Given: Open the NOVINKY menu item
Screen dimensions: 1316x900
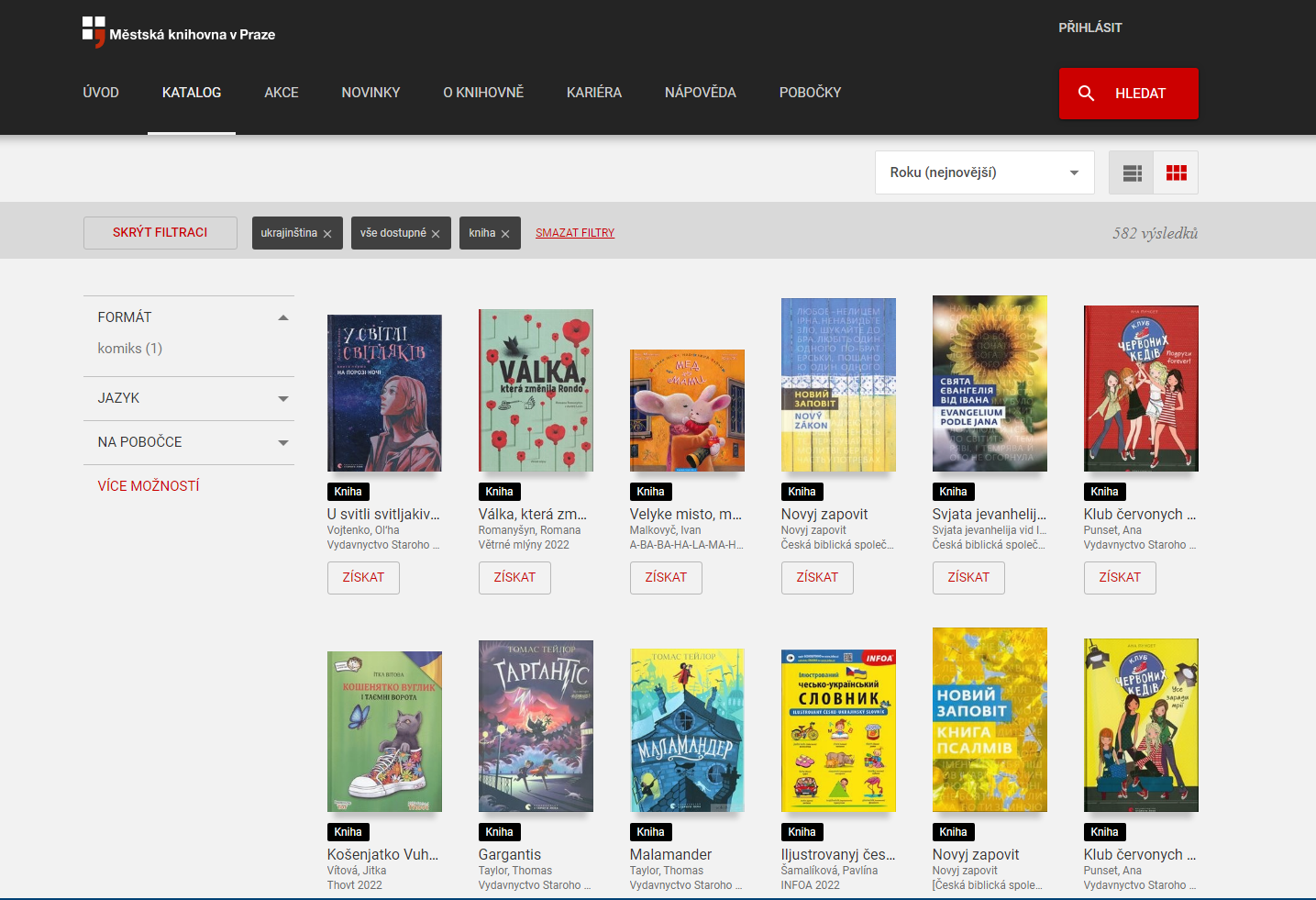Looking at the screenshot, I should [370, 93].
